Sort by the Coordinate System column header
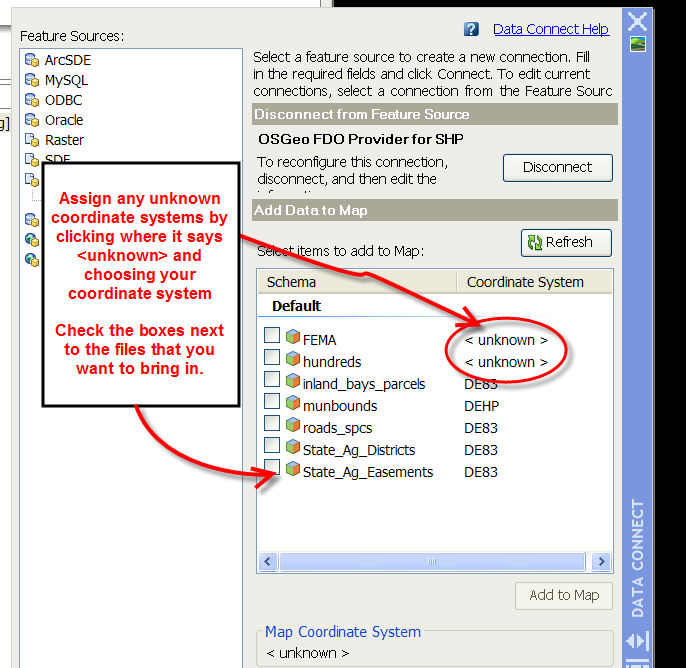This screenshot has height=668, width=686. click(525, 282)
